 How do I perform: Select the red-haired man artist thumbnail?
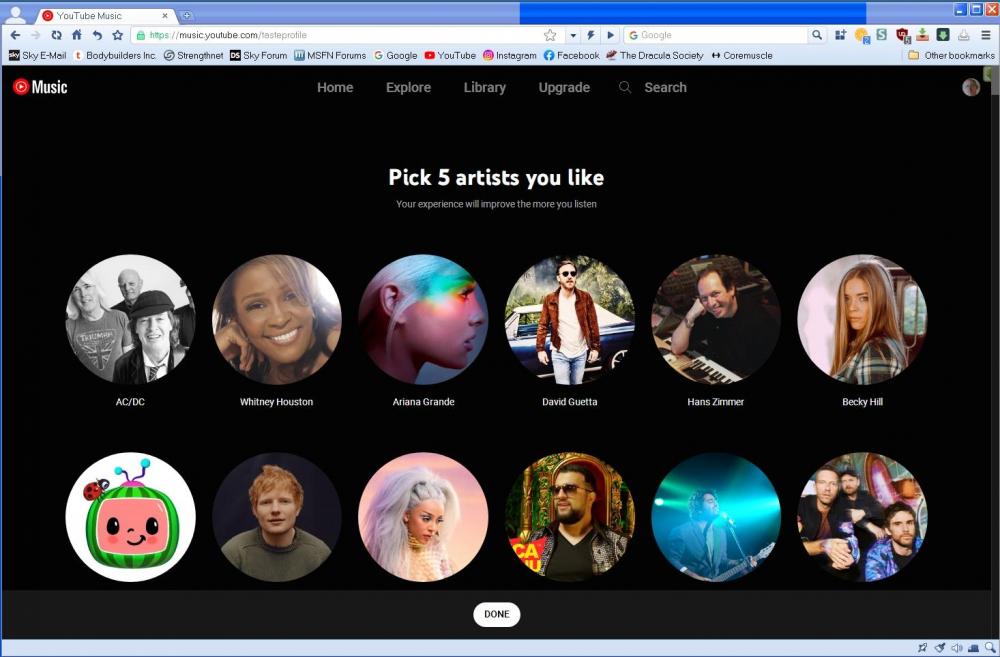pyautogui.click(x=276, y=517)
